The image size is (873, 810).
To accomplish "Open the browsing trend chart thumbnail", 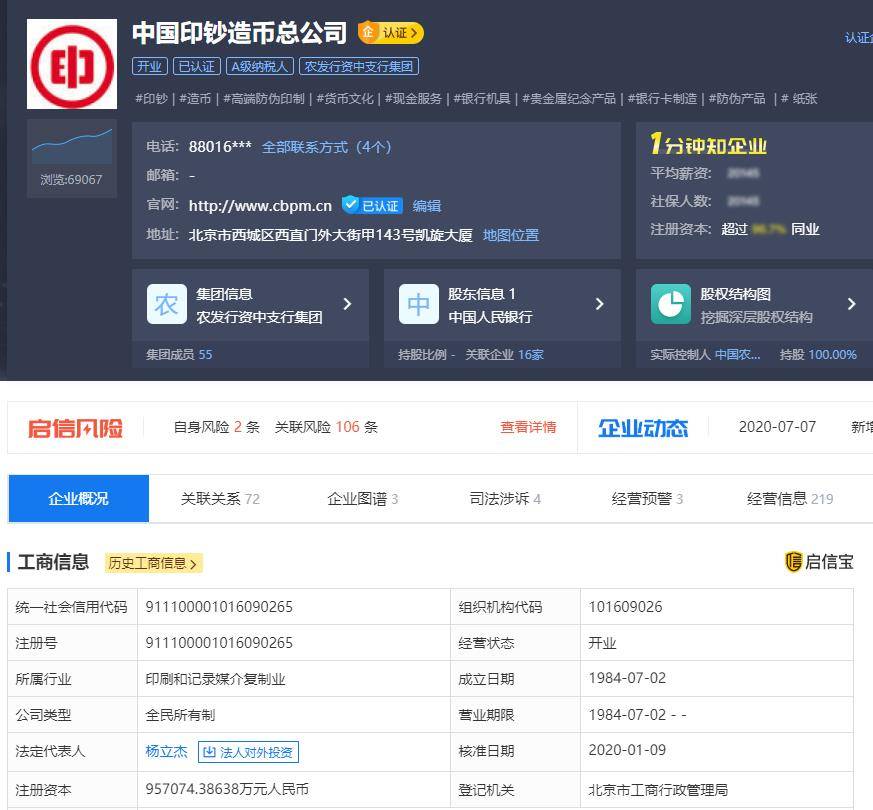I will [72, 146].
